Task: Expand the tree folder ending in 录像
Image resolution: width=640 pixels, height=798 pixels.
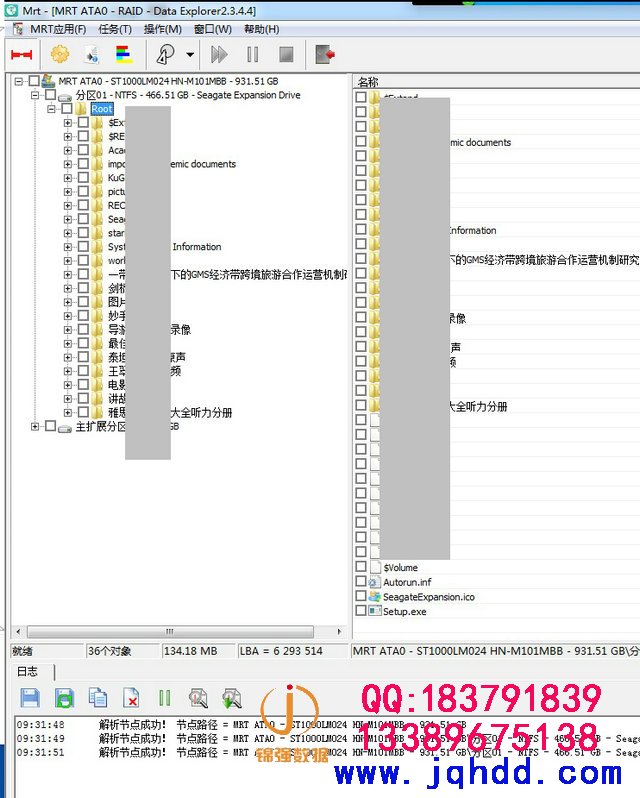Action: coord(68,329)
